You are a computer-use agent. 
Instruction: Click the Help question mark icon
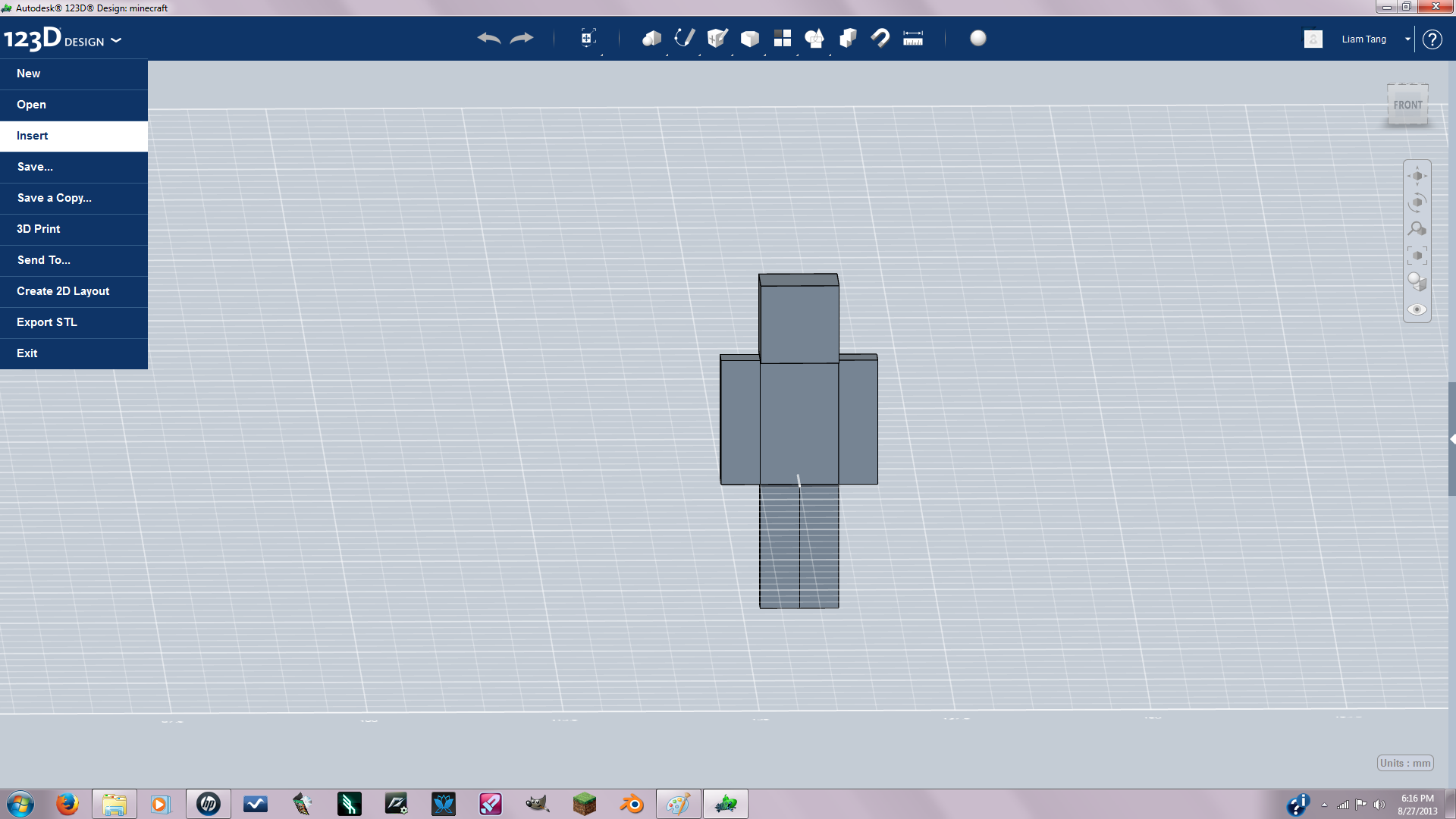[x=1432, y=39]
